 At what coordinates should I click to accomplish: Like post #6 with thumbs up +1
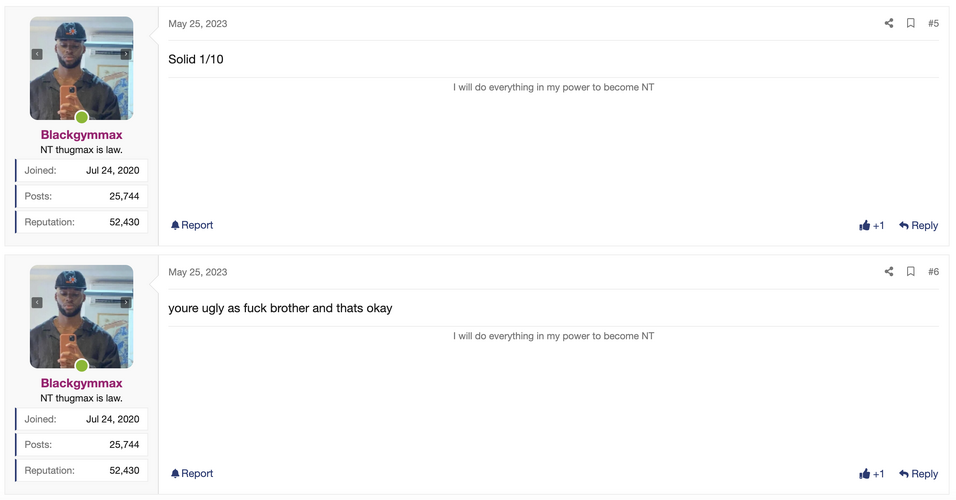coord(871,474)
